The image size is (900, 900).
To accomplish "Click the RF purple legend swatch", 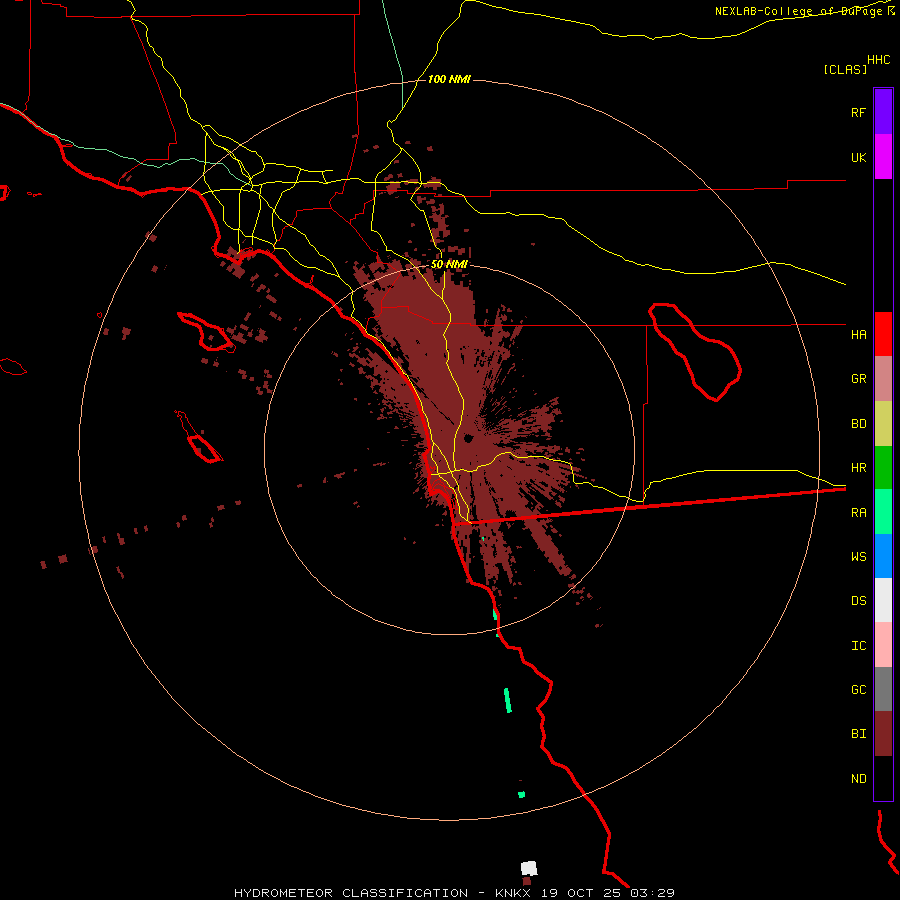I will [883, 112].
